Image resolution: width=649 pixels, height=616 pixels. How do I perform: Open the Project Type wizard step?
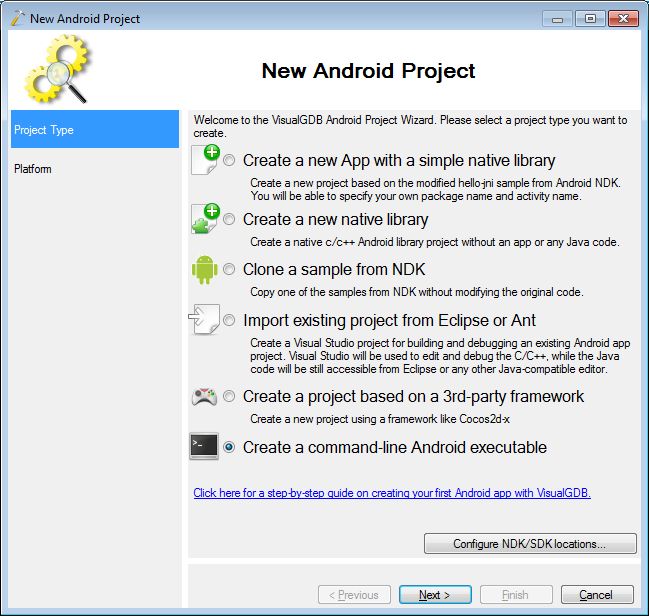[95, 129]
